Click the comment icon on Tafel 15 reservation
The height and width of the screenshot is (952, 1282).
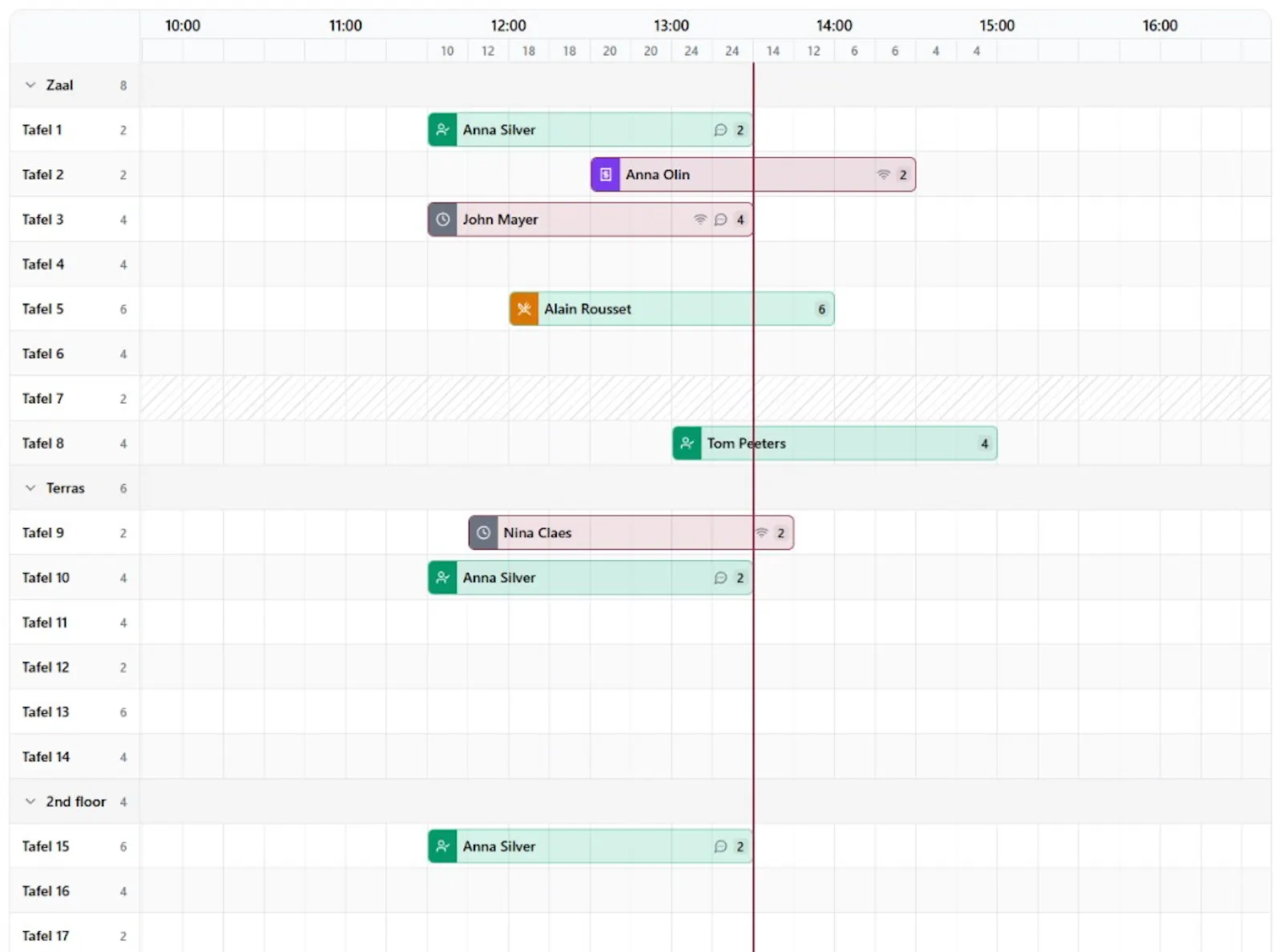(x=720, y=846)
